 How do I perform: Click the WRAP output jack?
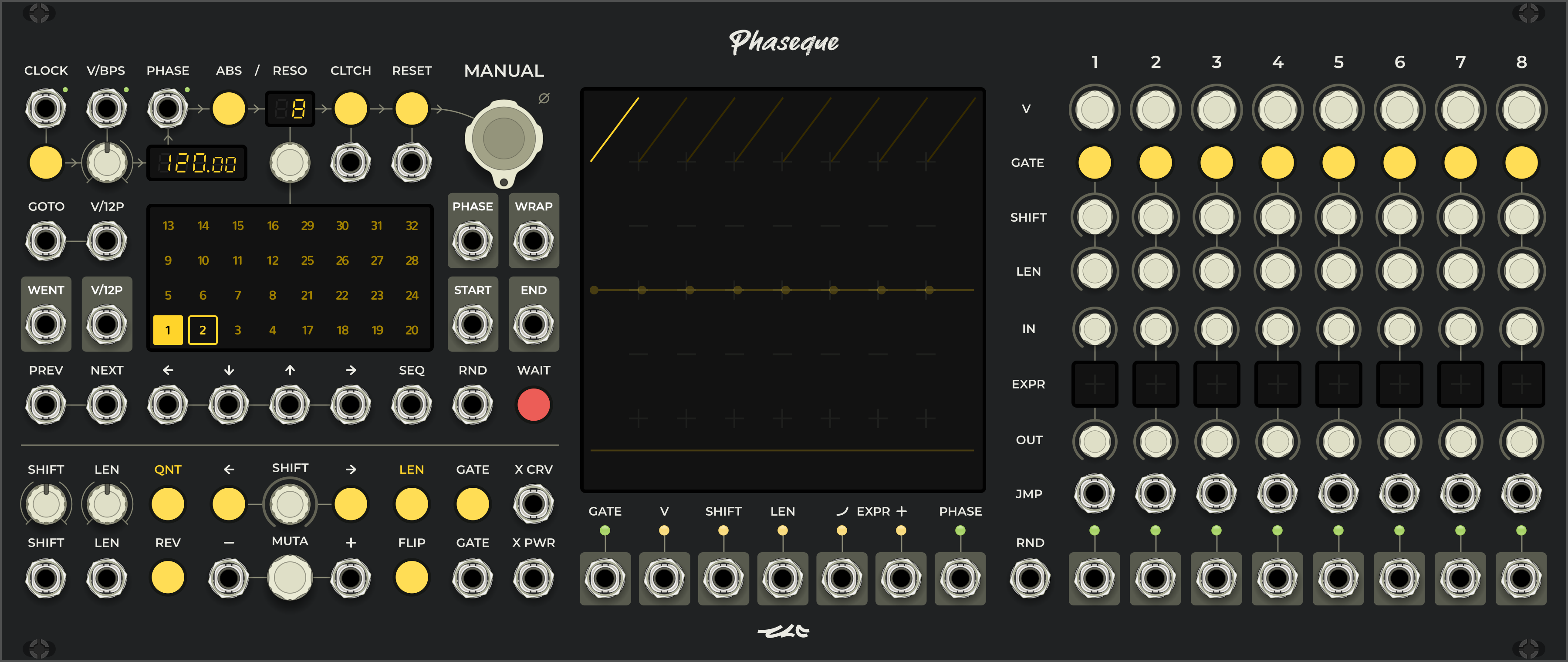pyautogui.click(x=533, y=241)
